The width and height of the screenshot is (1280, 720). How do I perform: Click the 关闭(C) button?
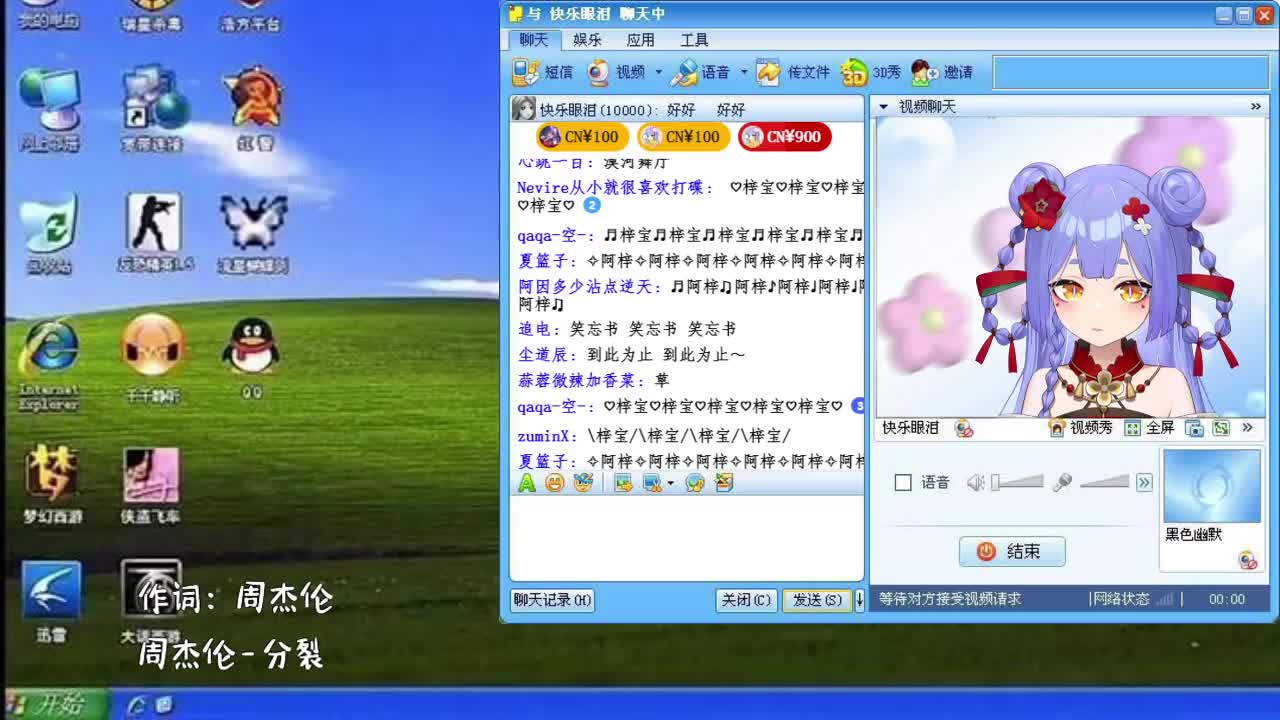[746, 600]
